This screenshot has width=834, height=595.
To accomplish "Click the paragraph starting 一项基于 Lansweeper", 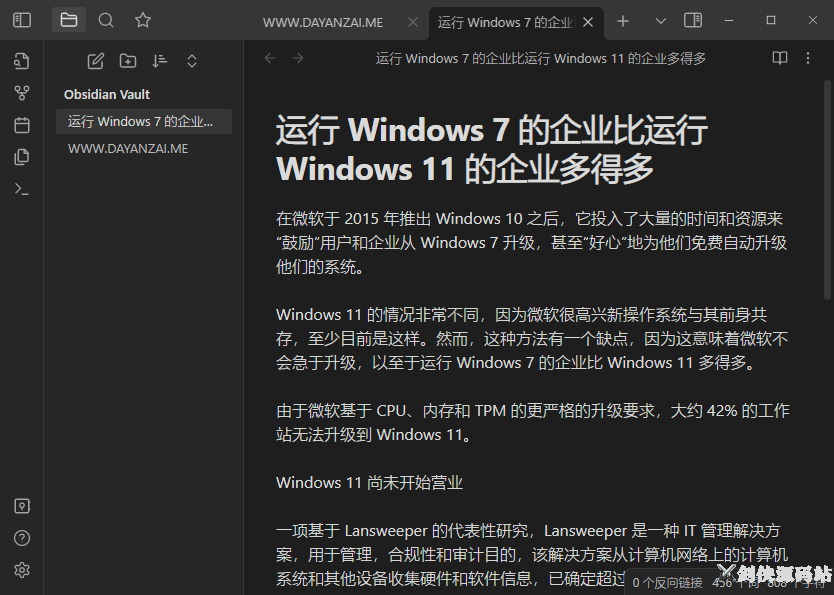I will click(x=532, y=555).
